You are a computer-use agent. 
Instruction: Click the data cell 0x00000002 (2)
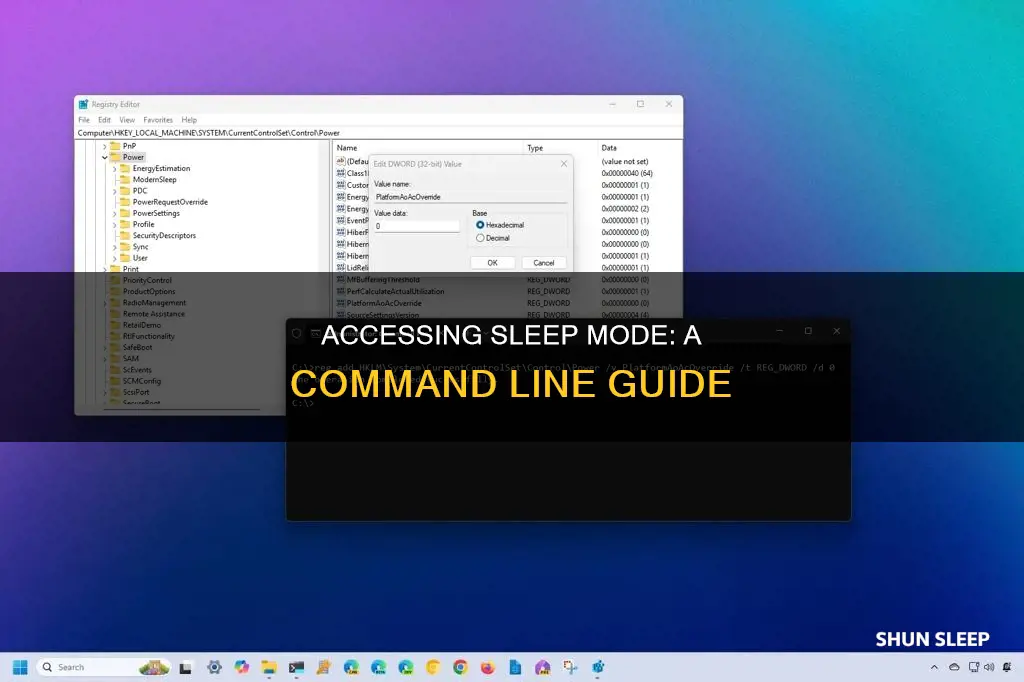(x=625, y=209)
